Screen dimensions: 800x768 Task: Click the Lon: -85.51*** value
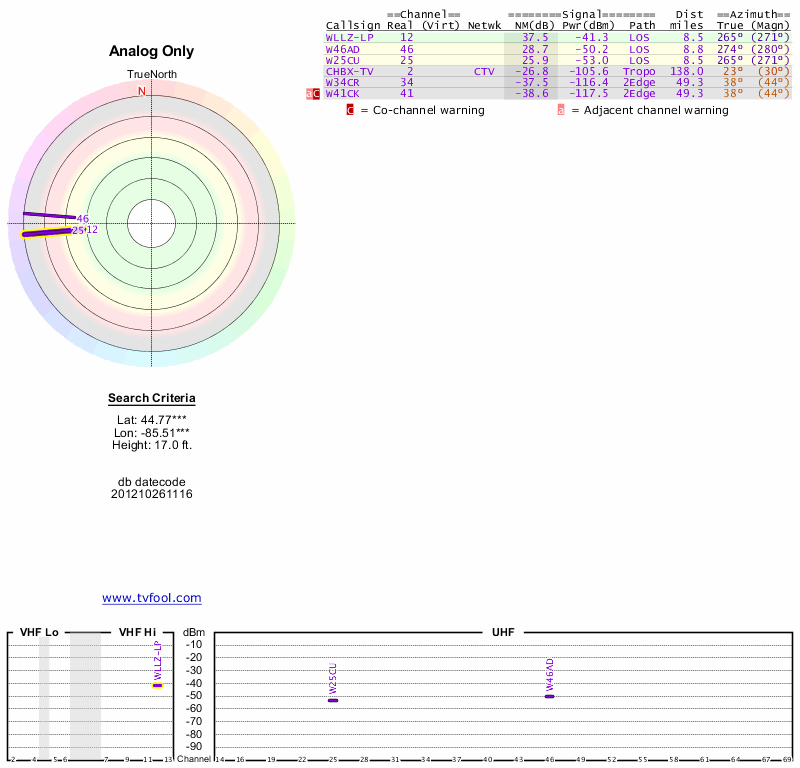point(152,433)
